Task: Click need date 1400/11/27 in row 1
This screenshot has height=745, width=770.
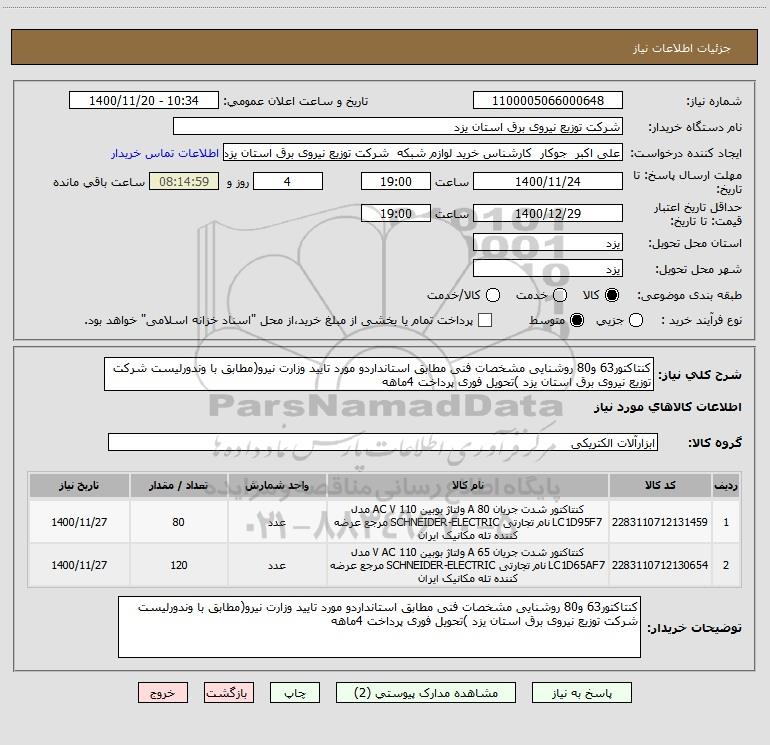Action: [79, 522]
